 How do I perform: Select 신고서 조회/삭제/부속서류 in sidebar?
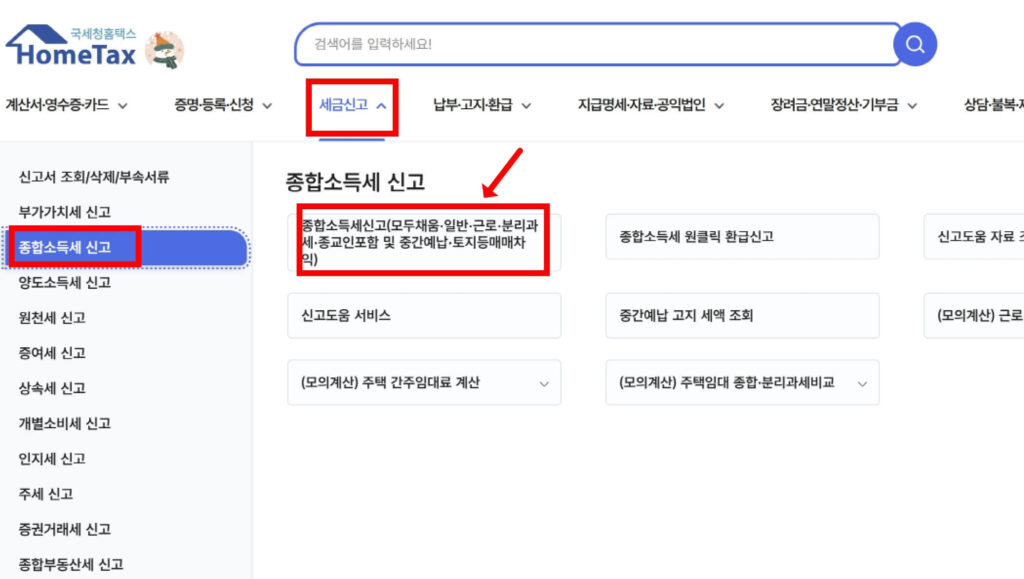94,177
